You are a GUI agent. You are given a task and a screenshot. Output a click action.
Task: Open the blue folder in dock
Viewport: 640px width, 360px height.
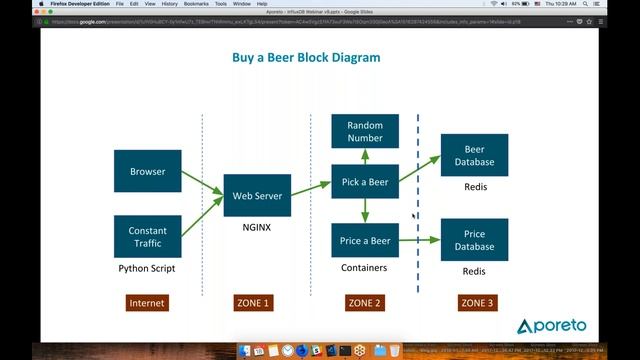click(x=380, y=351)
